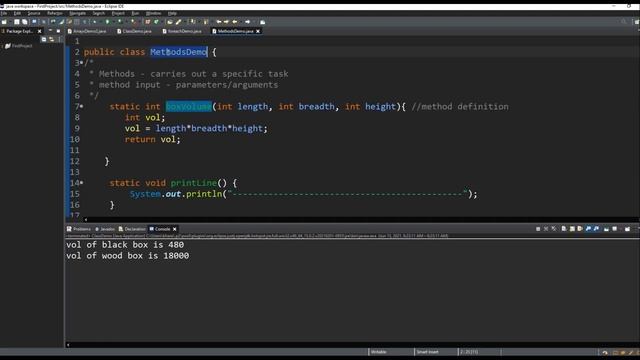The image size is (640, 360).
Task: Select the Declaration tab
Action: (x=132, y=229)
